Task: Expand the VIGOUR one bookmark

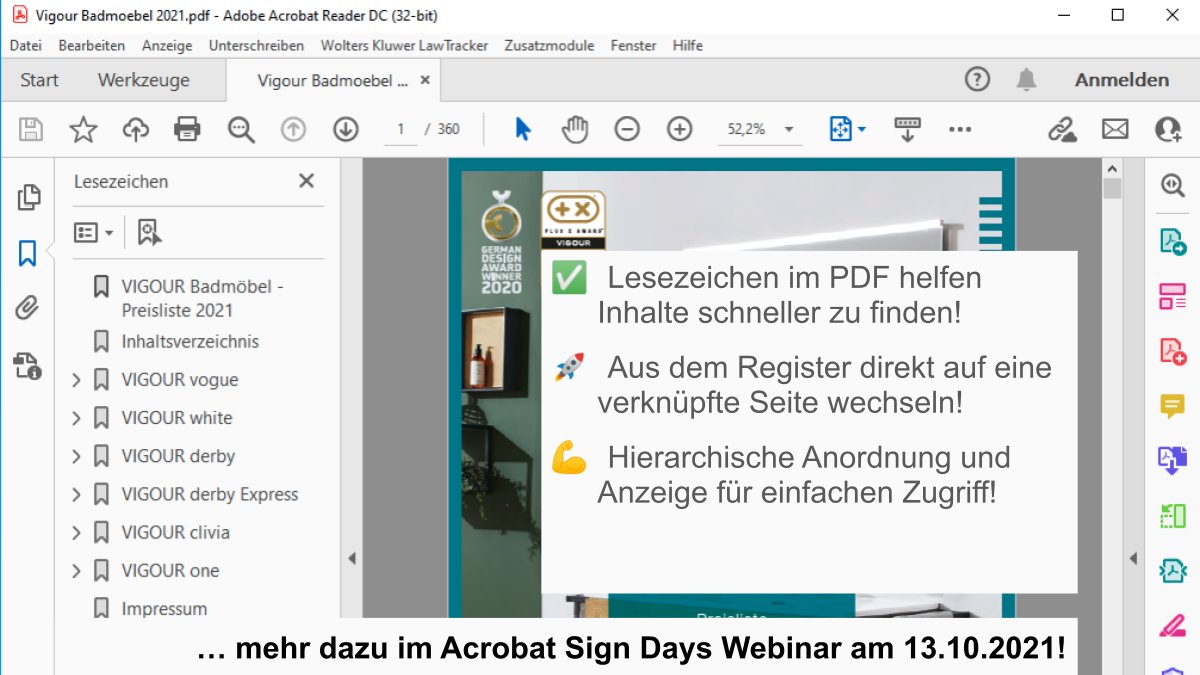Action: coord(77,570)
